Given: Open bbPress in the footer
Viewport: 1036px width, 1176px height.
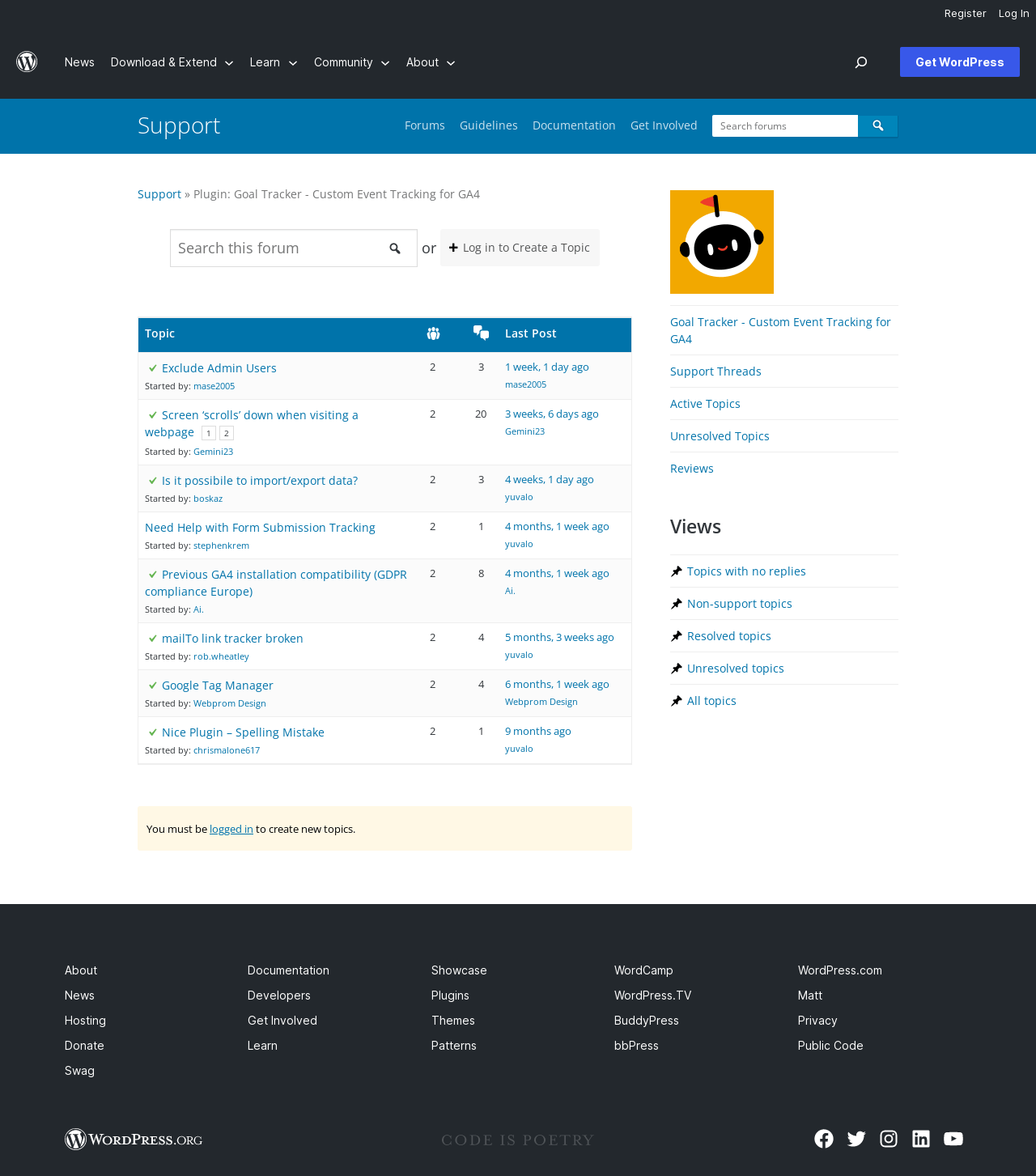Looking at the screenshot, I should (x=636, y=1046).
